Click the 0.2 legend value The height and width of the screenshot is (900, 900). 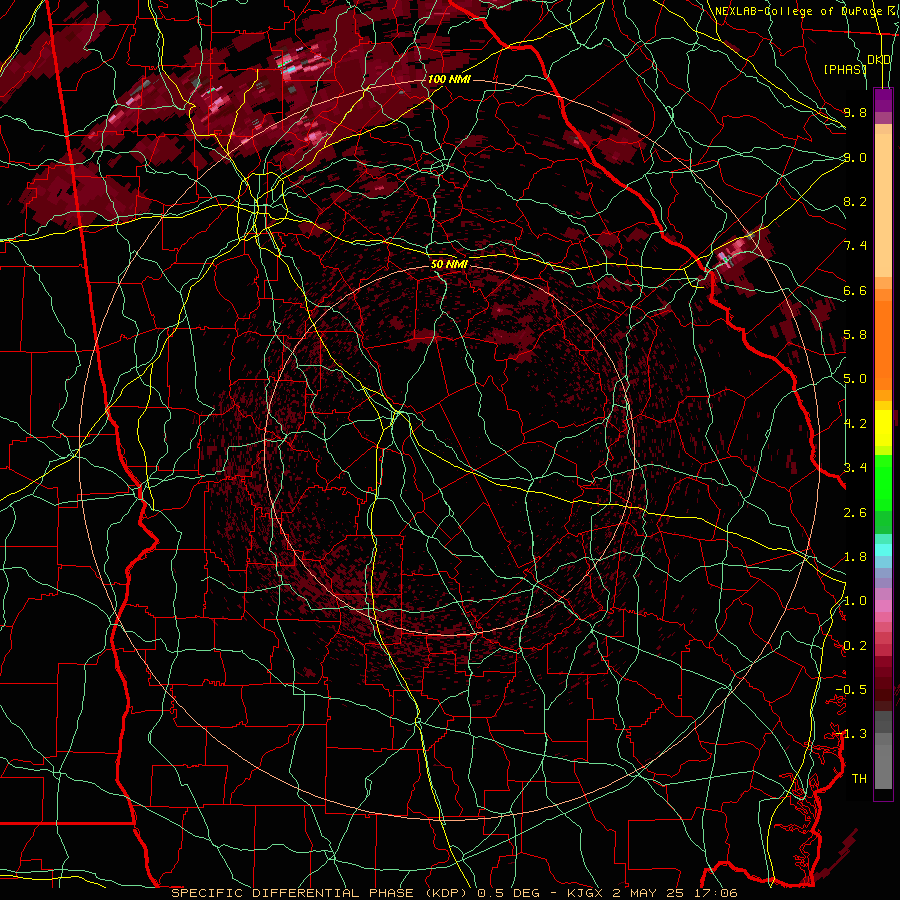click(x=855, y=646)
